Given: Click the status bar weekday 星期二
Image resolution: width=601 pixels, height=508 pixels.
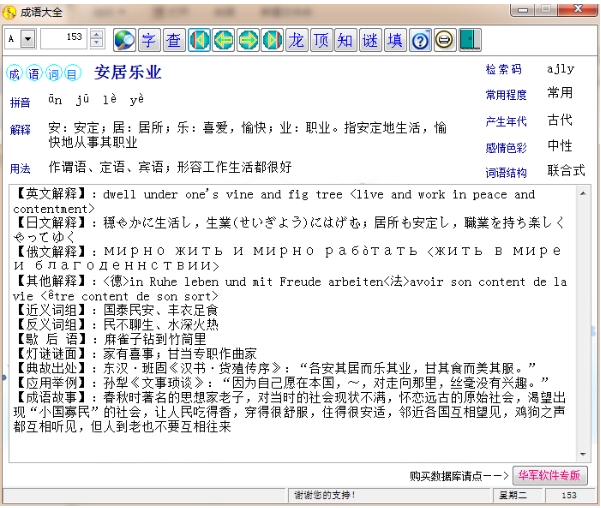Looking at the screenshot, I should coord(513,495).
